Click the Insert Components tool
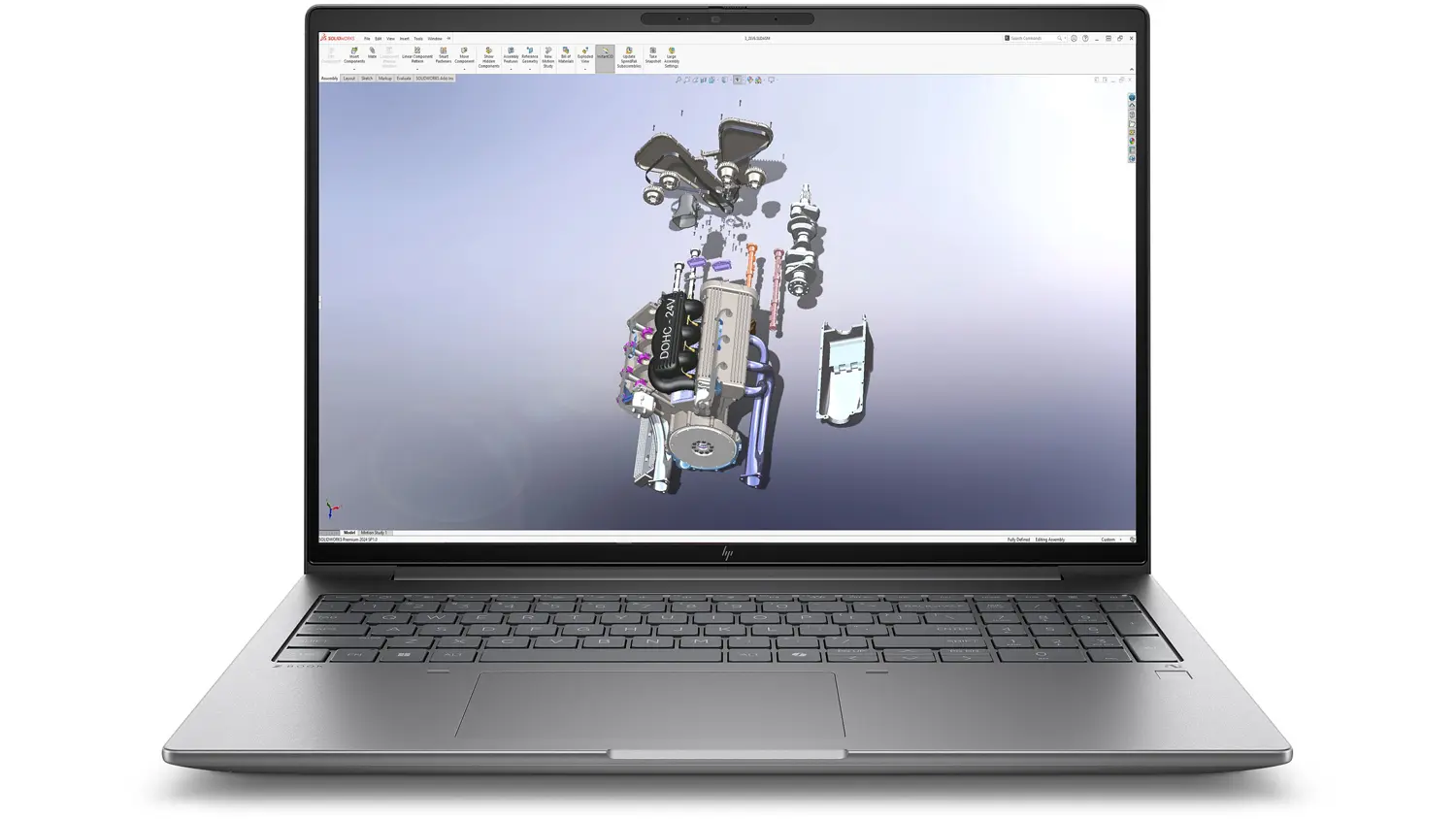The image size is (1456, 819). (x=354, y=55)
